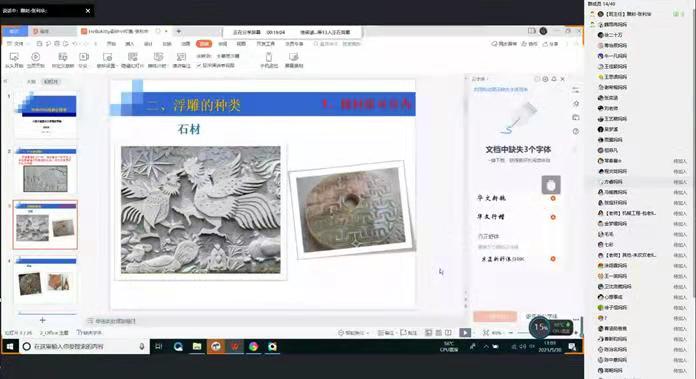Start slideshow from beginning (从头开始)

(14, 60)
